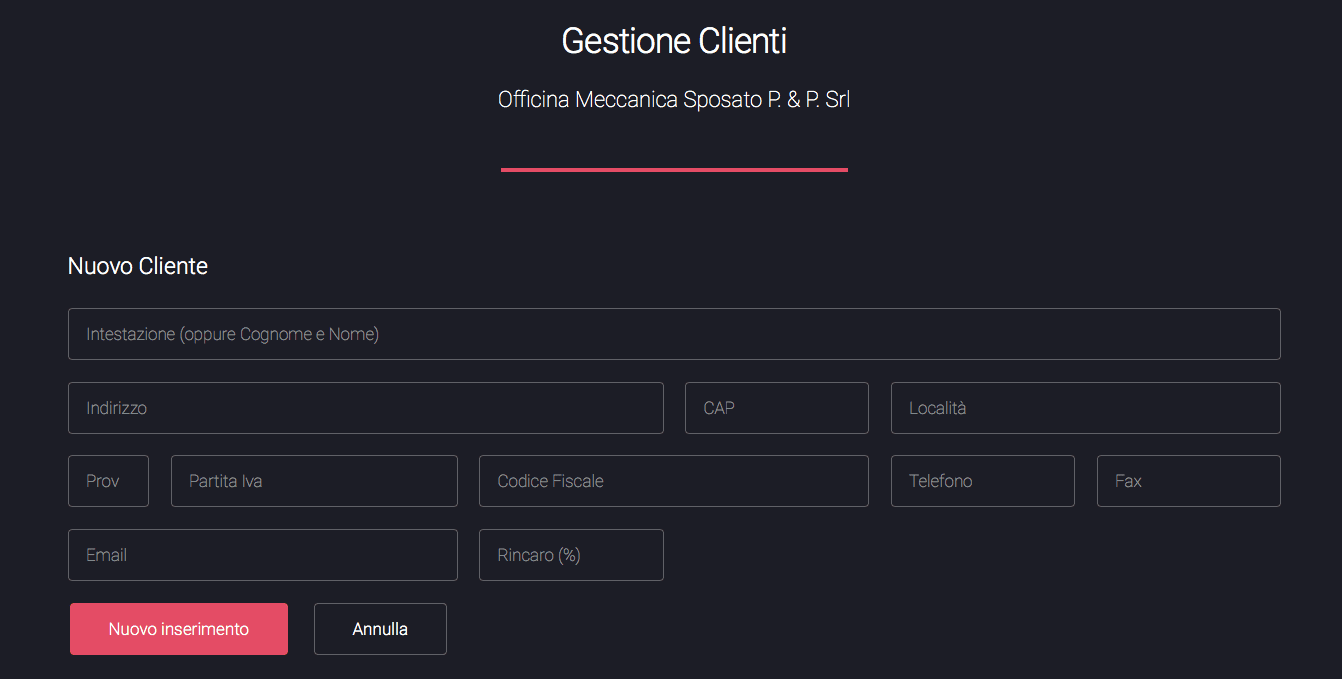Click the Partita Iva field

(314, 481)
